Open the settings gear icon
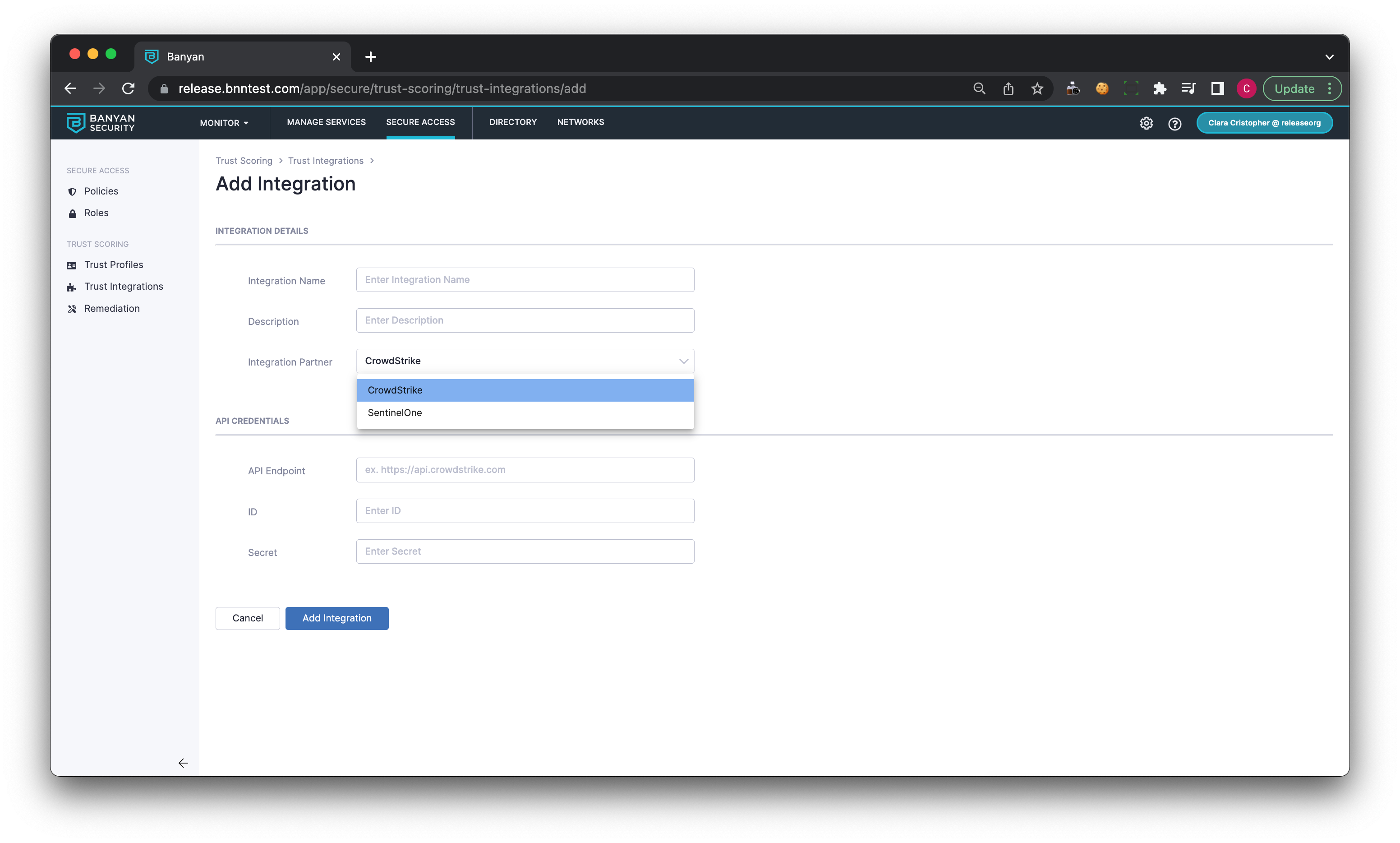The image size is (1400, 843). point(1146,123)
